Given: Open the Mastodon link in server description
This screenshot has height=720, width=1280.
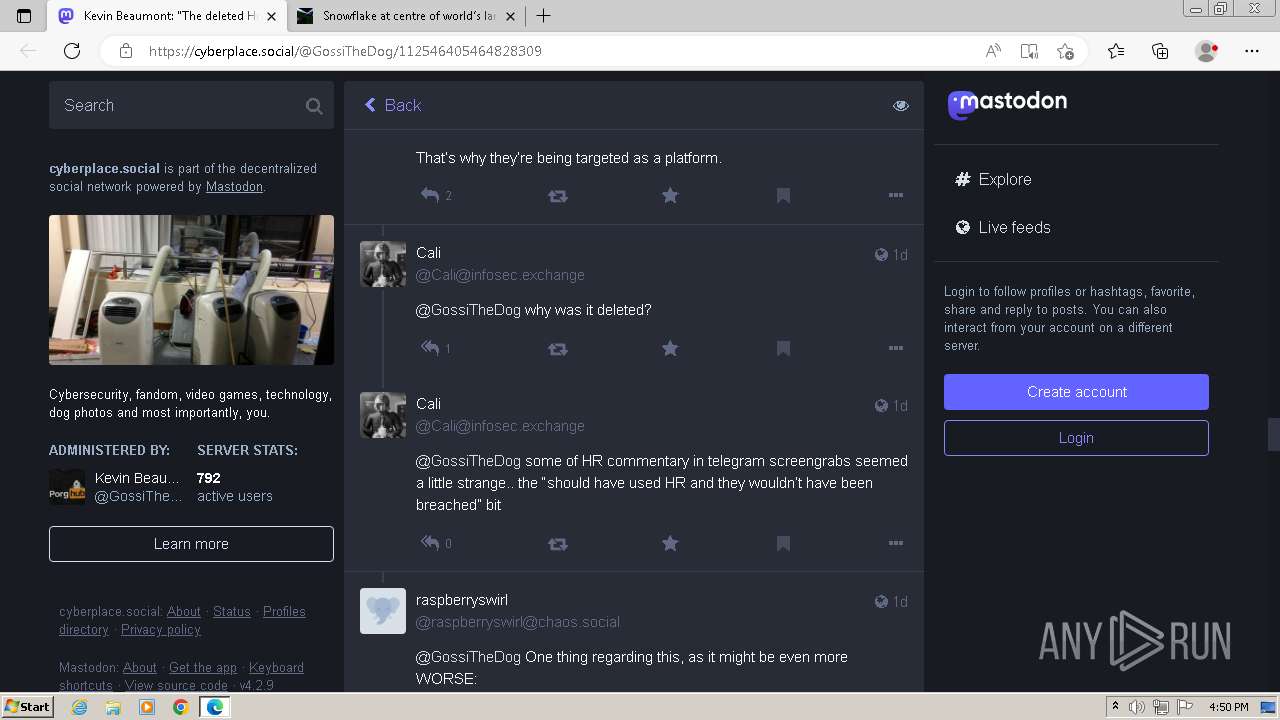Looking at the screenshot, I should (x=234, y=187).
